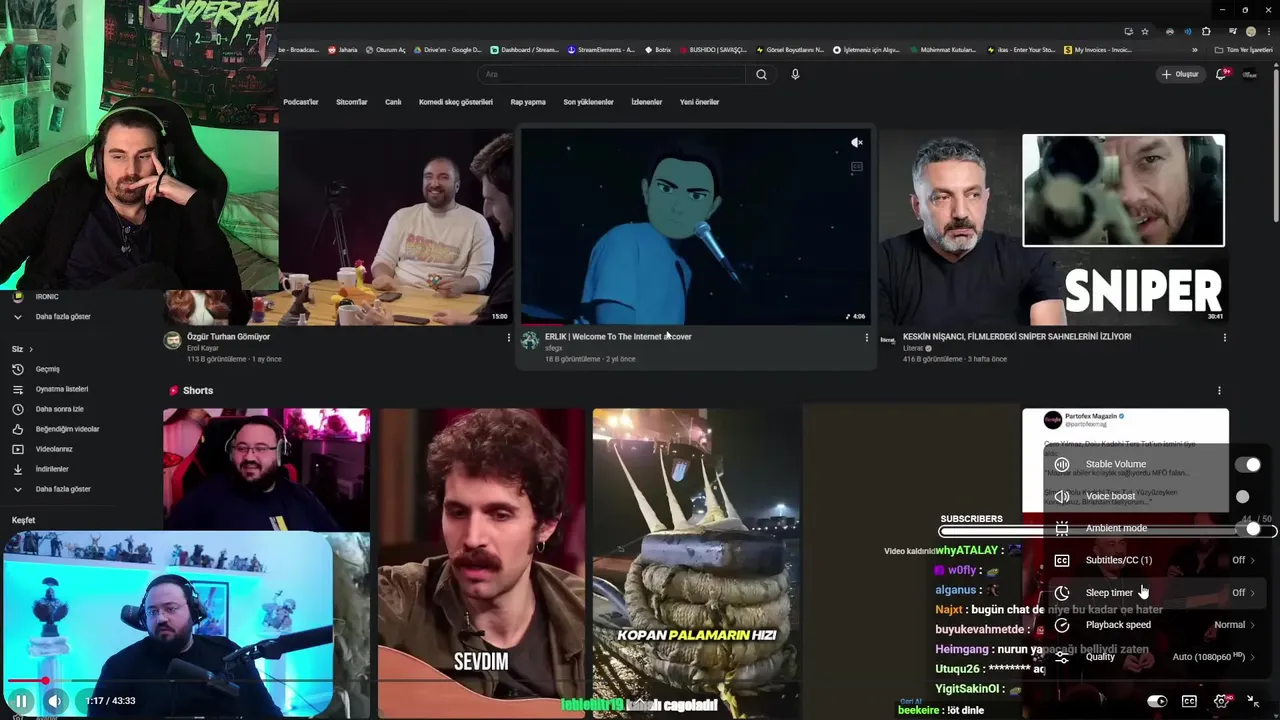Screen dimensions: 1280x720
Task: Open the KESKİN NİŞANCI sniper video title
Action: [x=1017, y=337]
